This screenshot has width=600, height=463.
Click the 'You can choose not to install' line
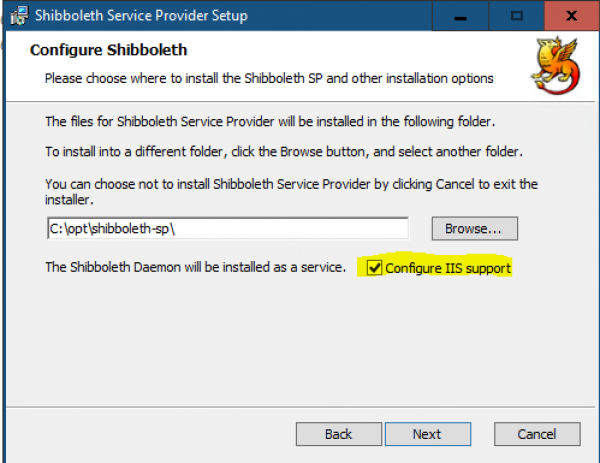click(x=292, y=184)
